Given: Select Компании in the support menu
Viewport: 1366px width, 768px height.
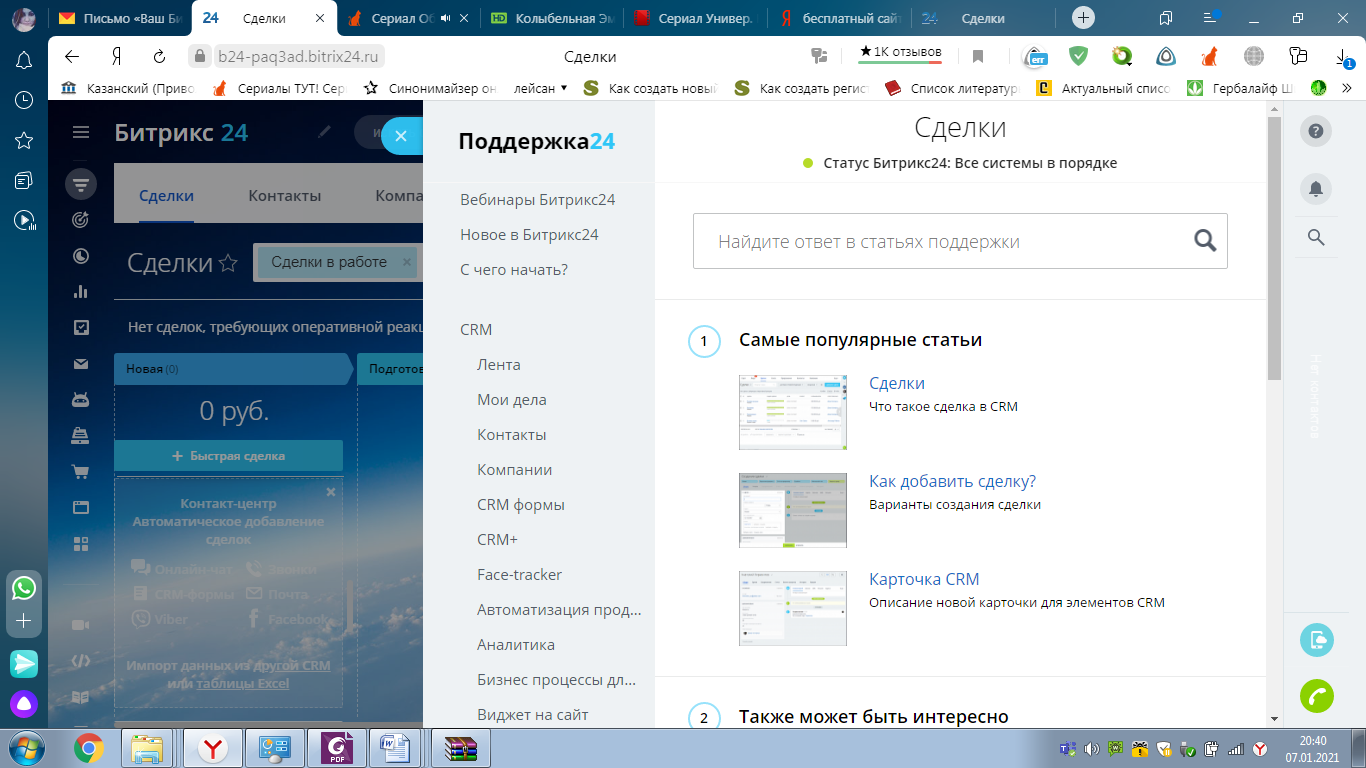Looking at the screenshot, I should pos(515,470).
